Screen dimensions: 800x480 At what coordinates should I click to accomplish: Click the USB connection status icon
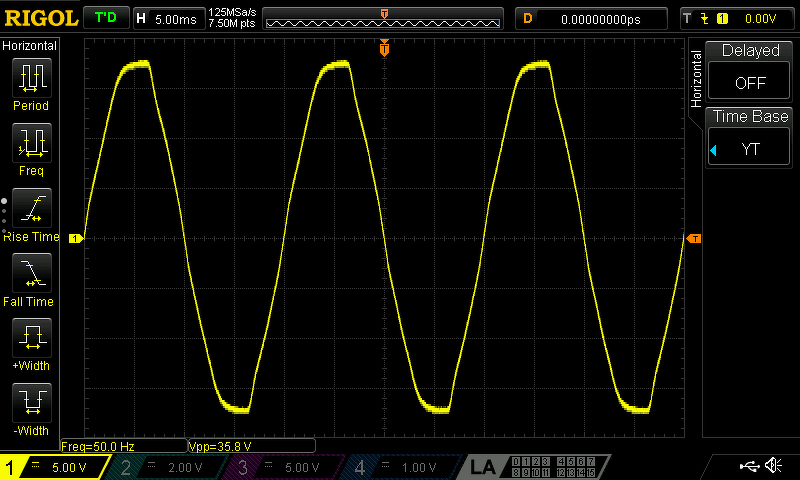tap(749, 465)
